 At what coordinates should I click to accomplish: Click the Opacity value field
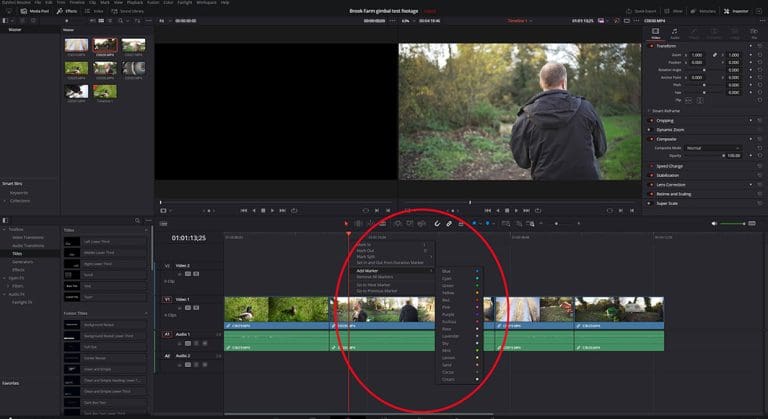[x=733, y=155]
